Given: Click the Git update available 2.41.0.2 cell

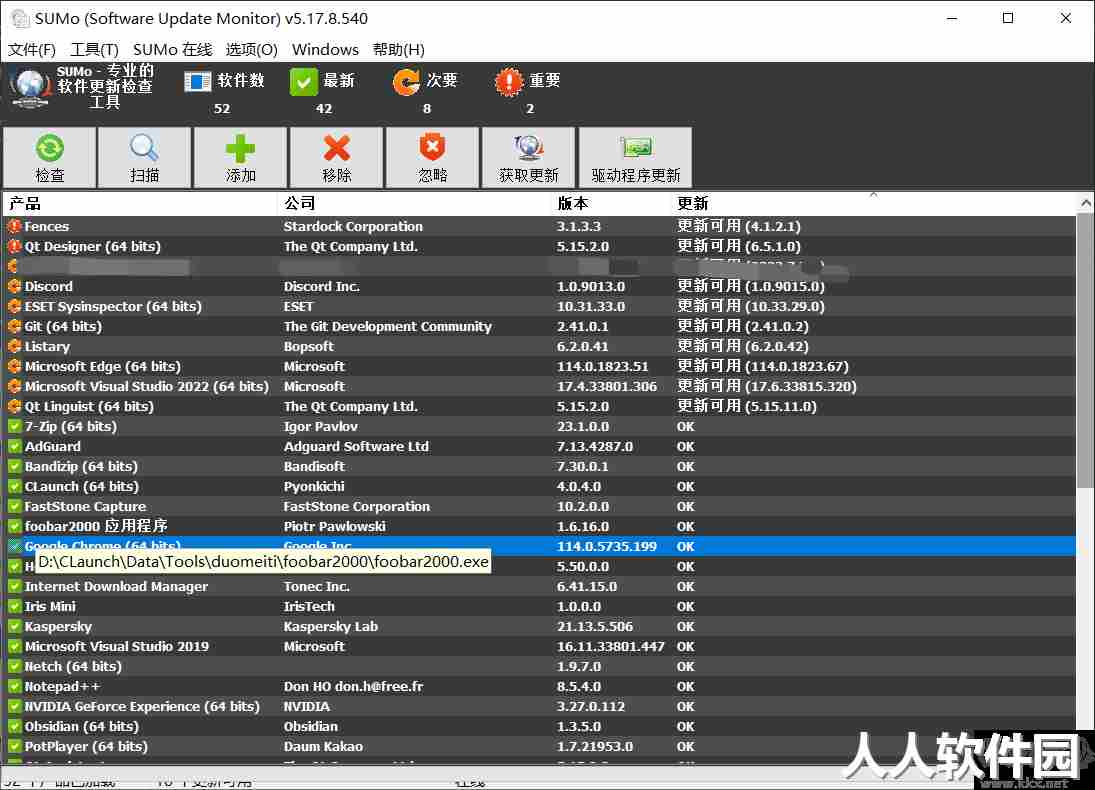Looking at the screenshot, I should pyautogui.click(x=742, y=326).
